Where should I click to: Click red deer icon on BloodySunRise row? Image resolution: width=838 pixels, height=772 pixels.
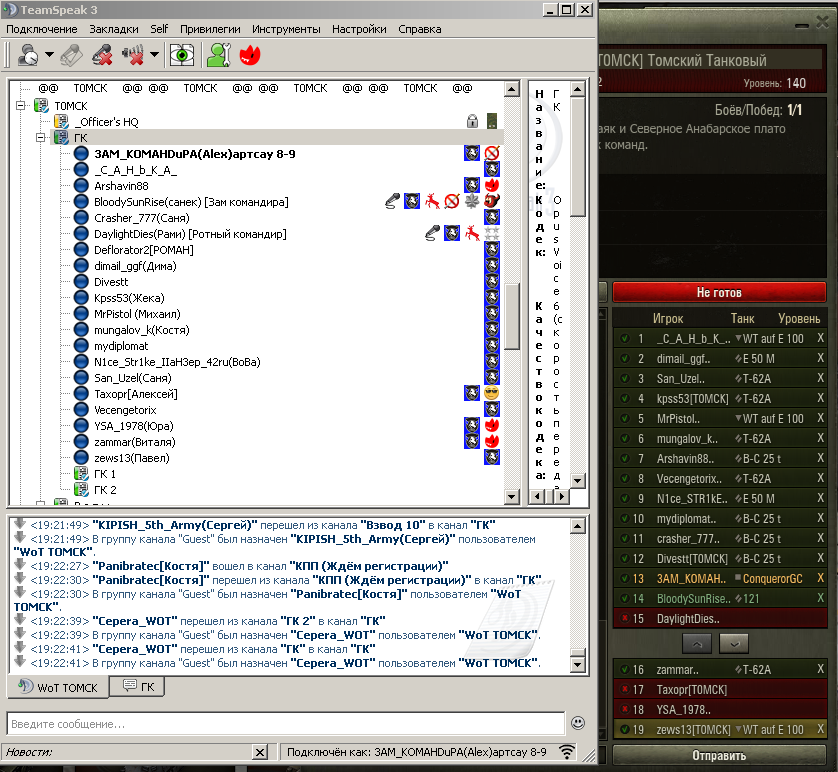pos(432,201)
